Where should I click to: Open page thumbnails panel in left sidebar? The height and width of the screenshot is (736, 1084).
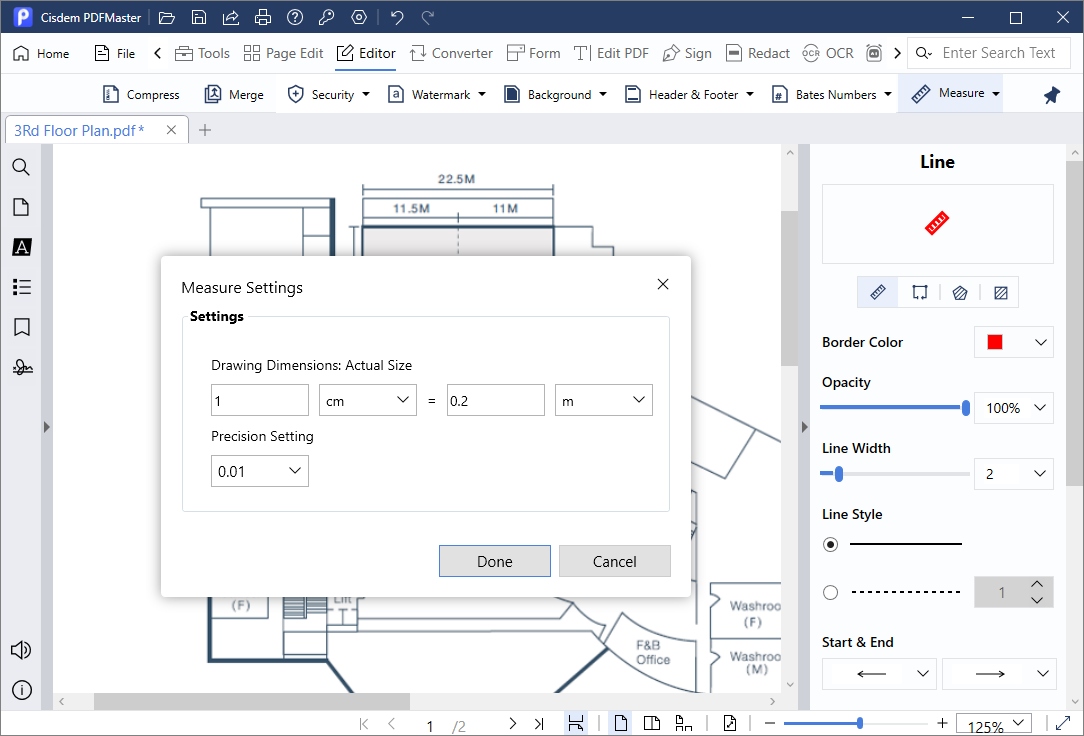coord(21,207)
